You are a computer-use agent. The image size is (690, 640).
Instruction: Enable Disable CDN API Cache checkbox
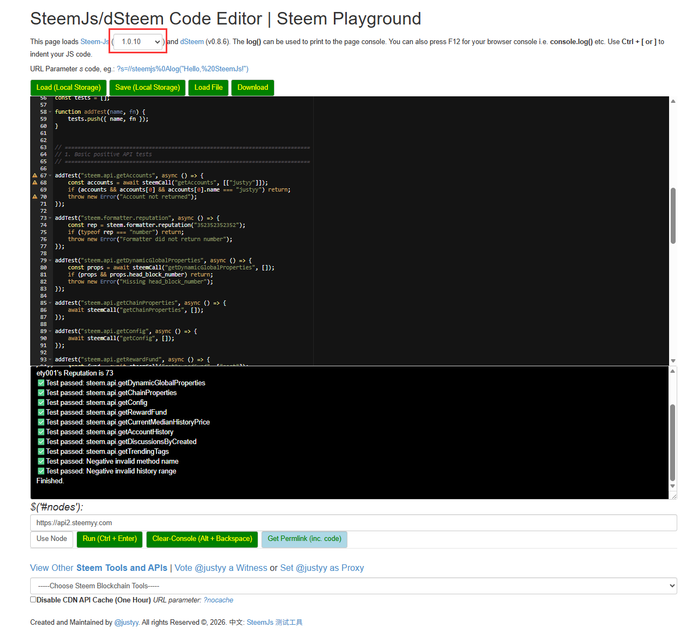pyautogui.click(x=33, y=600)
